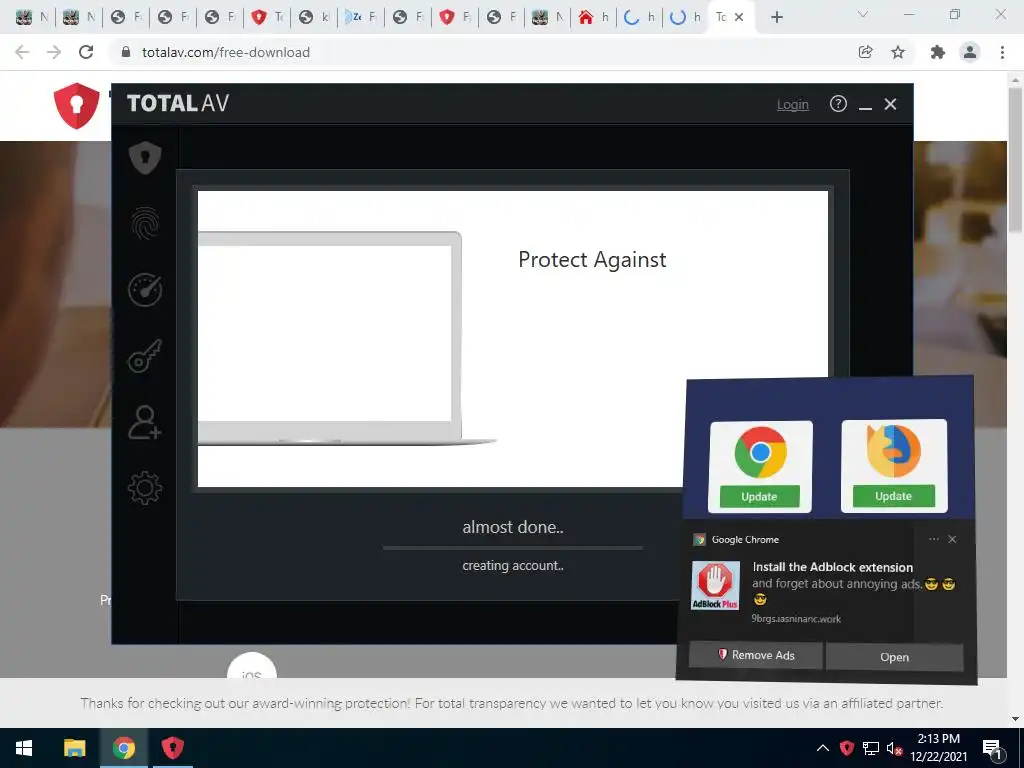Click Update under the Firefox logo

pos(893,496)
